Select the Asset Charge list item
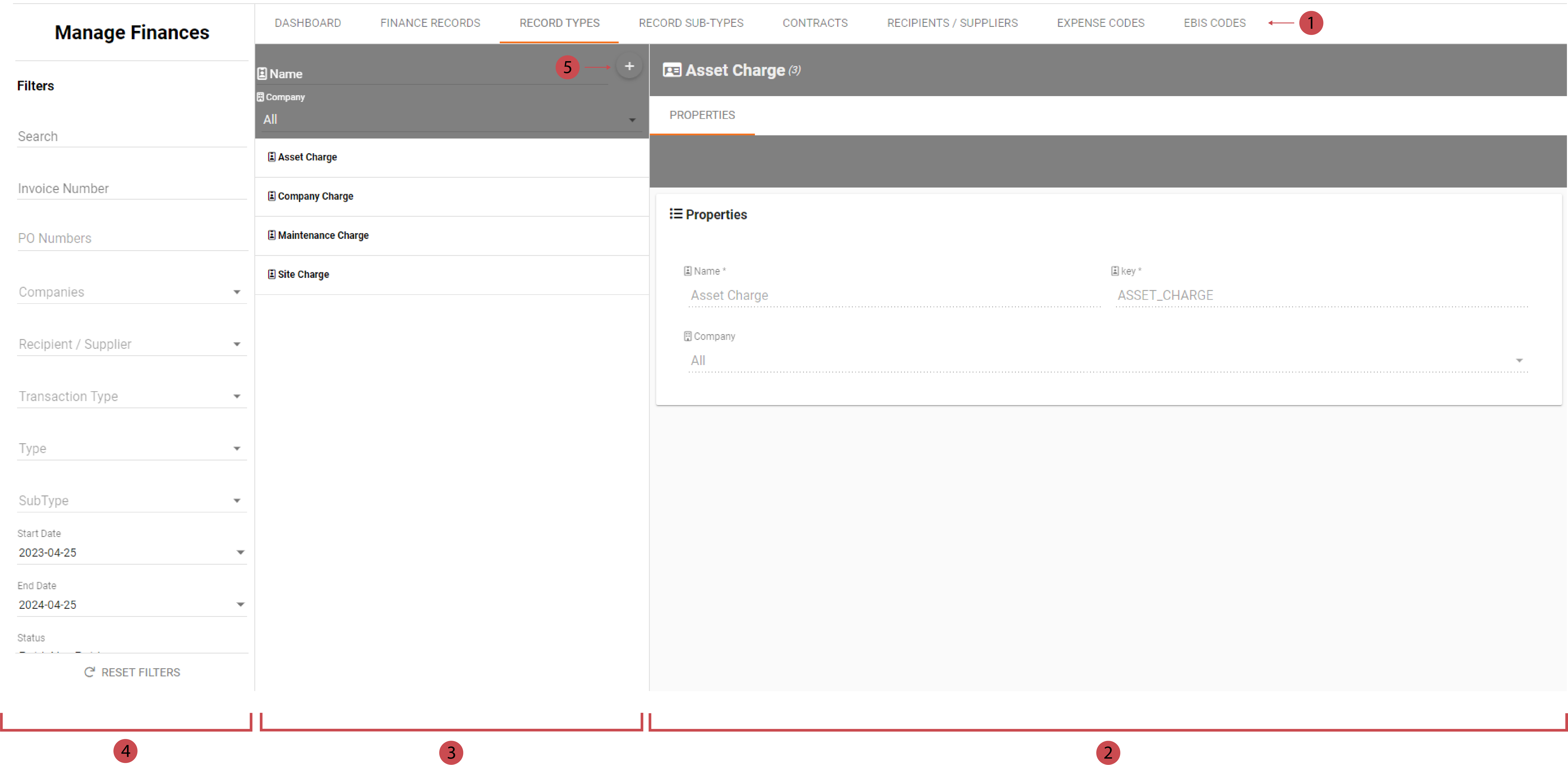The image size is (1568, 765). point(307,157)
